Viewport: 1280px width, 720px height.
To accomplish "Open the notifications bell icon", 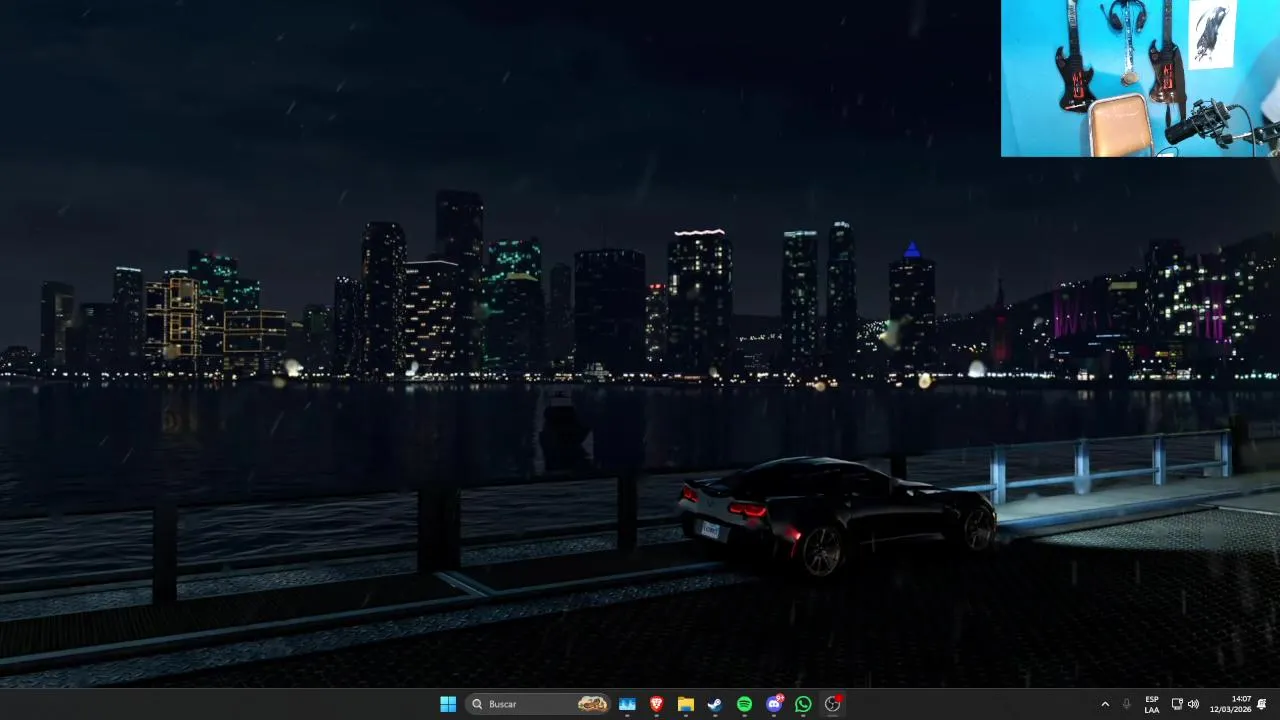I will tap(1262, 704).
